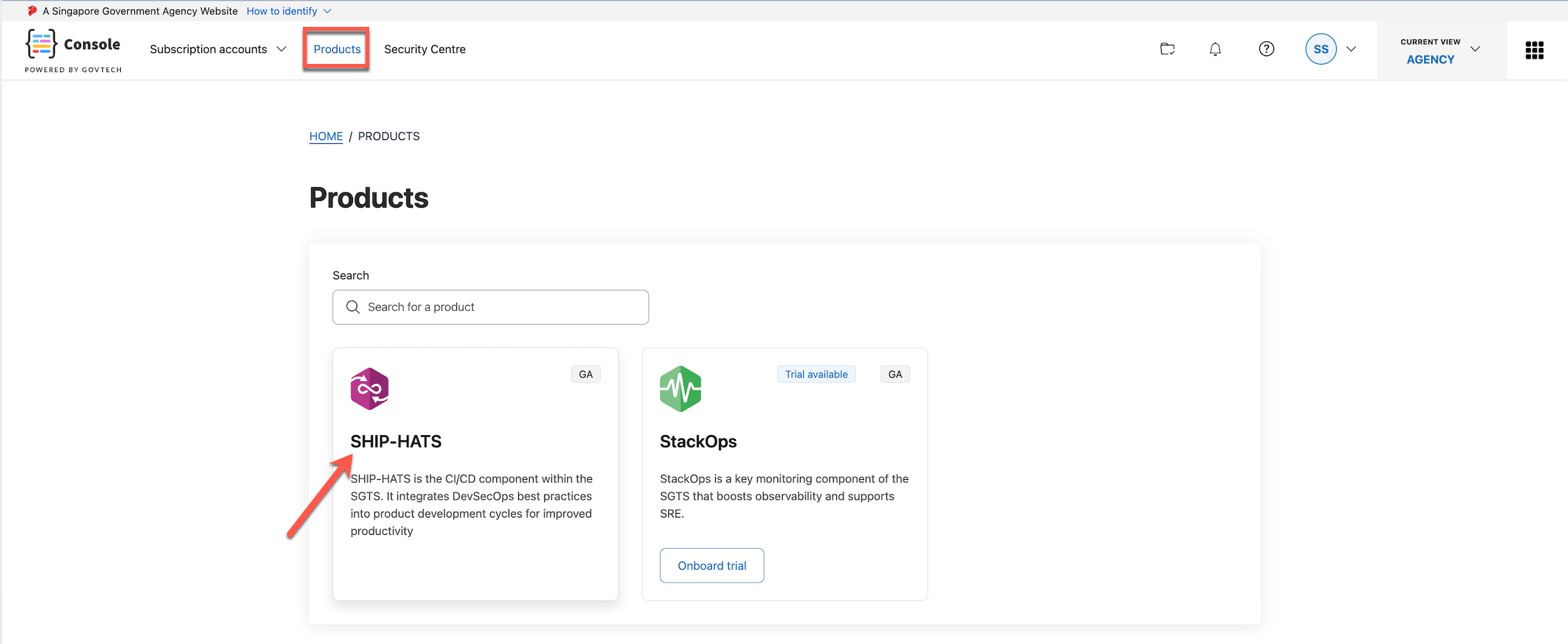Click the StackOps description text
This screenshot has width=1568, height=644.
784,496
